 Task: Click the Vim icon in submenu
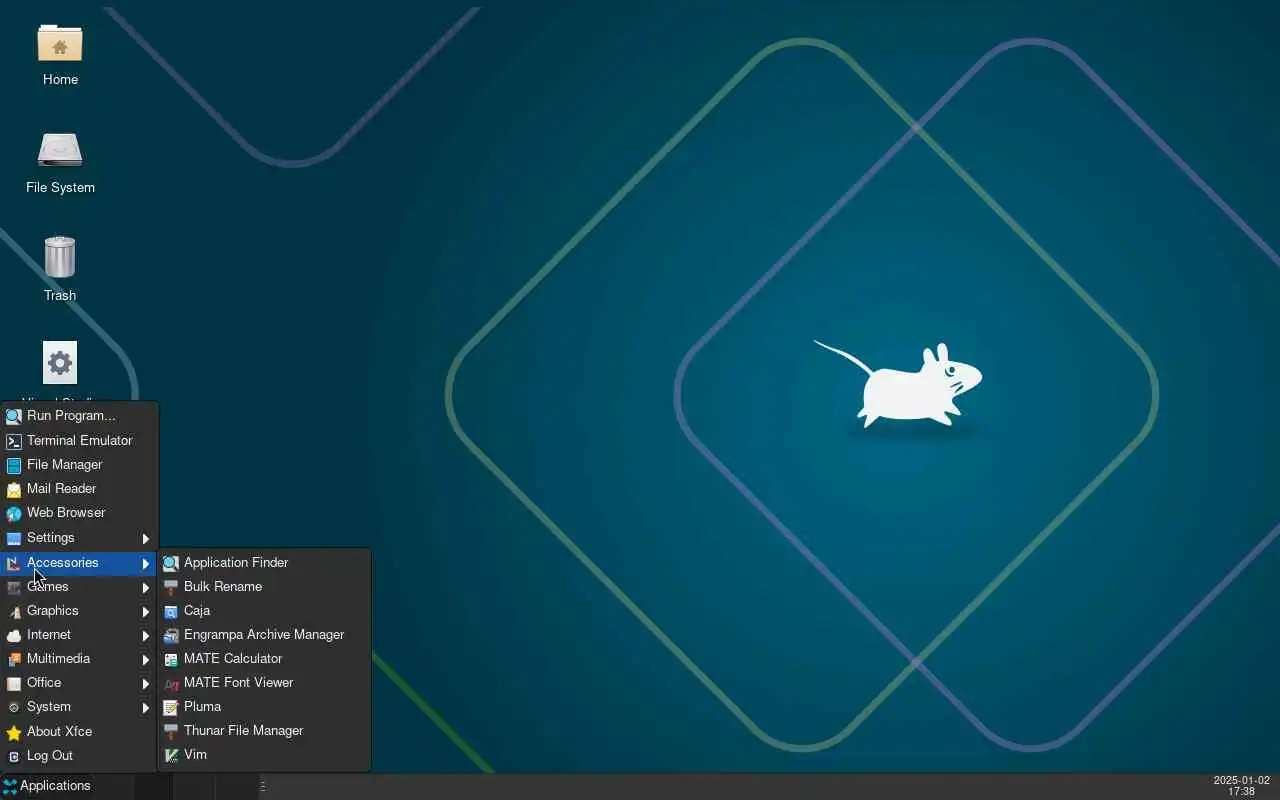[x=171, y=755]
